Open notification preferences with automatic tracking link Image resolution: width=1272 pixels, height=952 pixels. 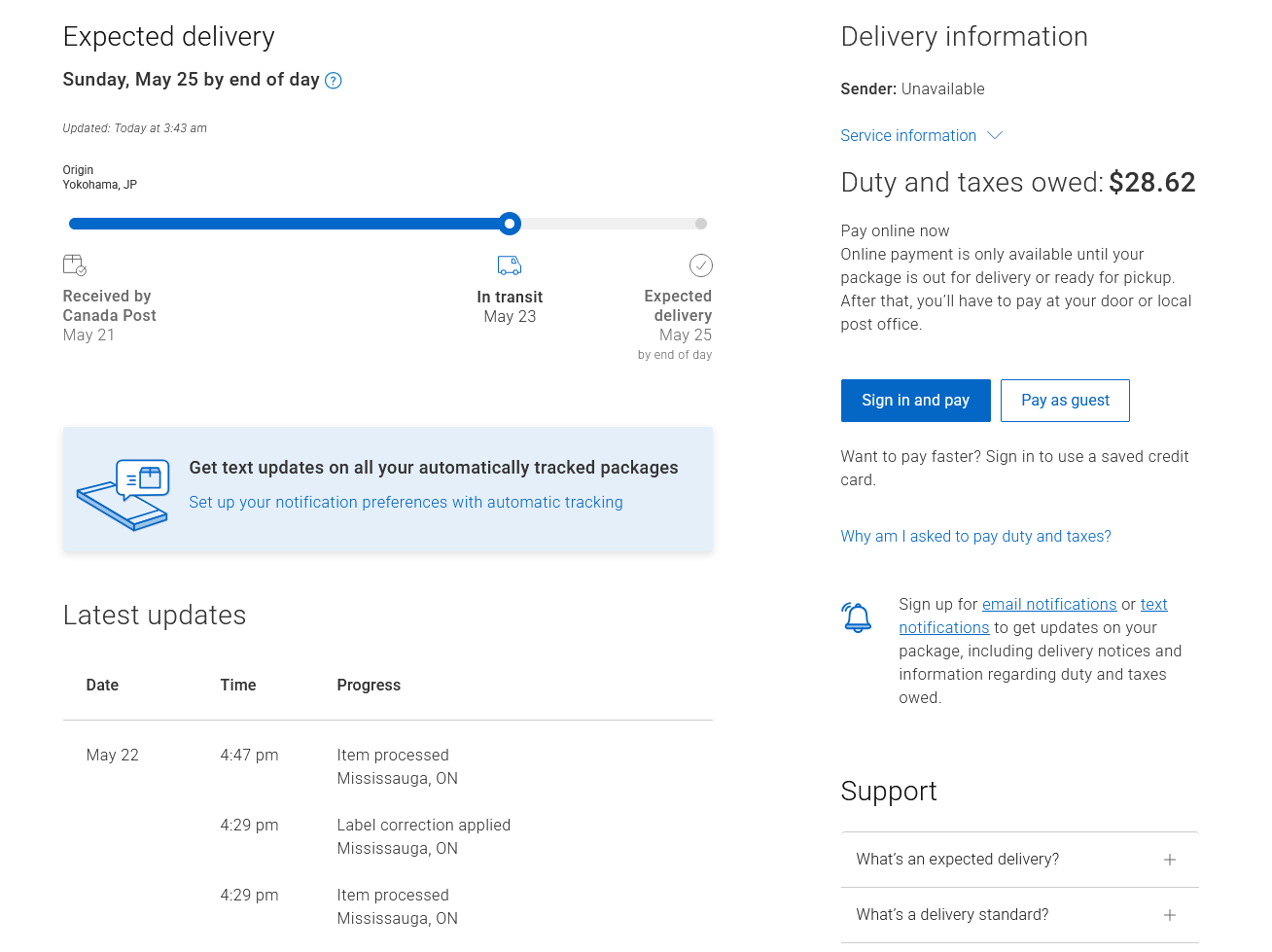coord(406,503)
